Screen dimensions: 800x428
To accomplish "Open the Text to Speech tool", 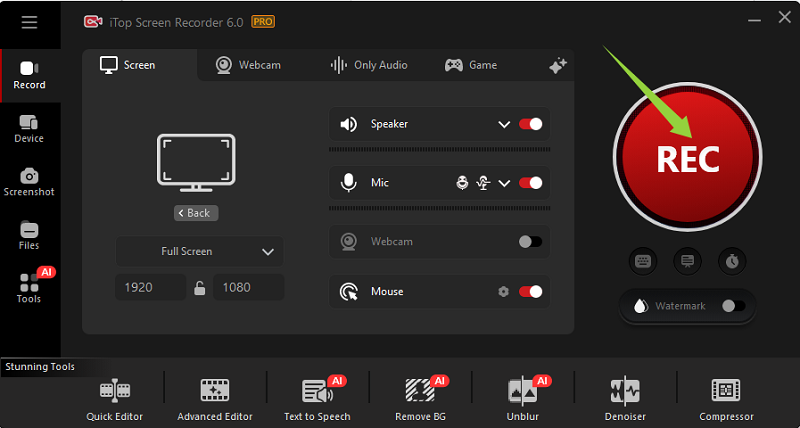I will coord(318,398).
